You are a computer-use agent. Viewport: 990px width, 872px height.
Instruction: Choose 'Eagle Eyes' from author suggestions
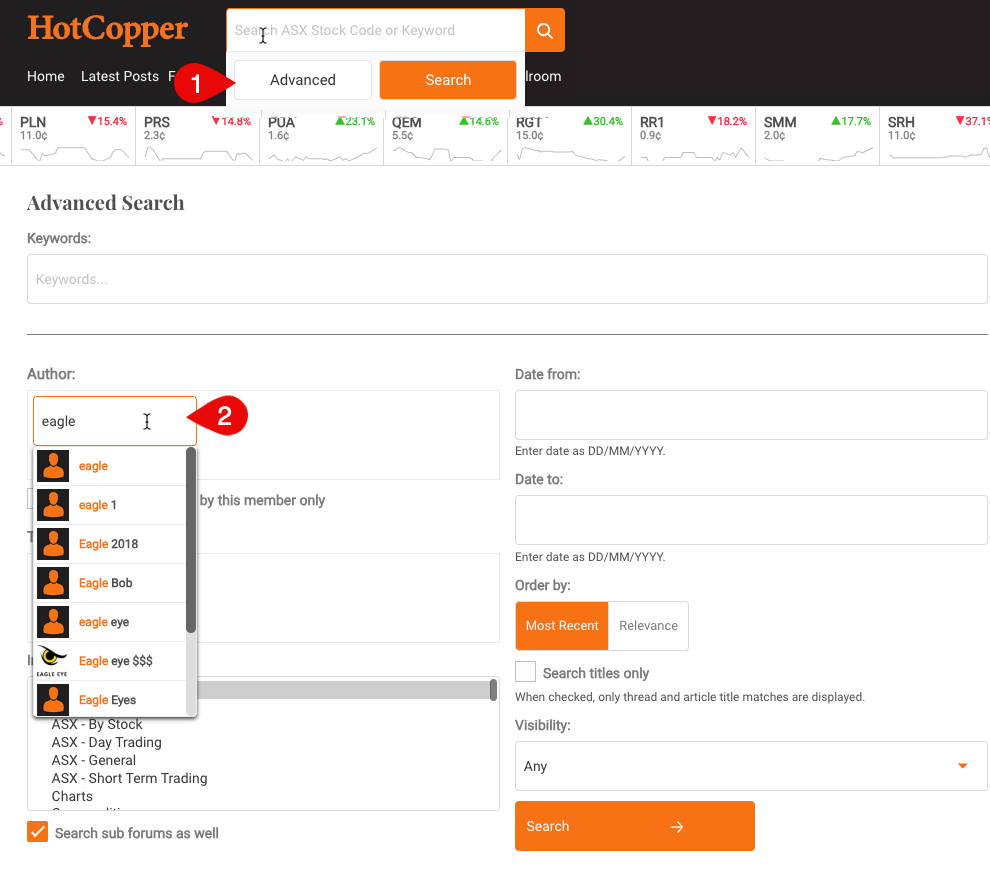click(x=110, y=700)
